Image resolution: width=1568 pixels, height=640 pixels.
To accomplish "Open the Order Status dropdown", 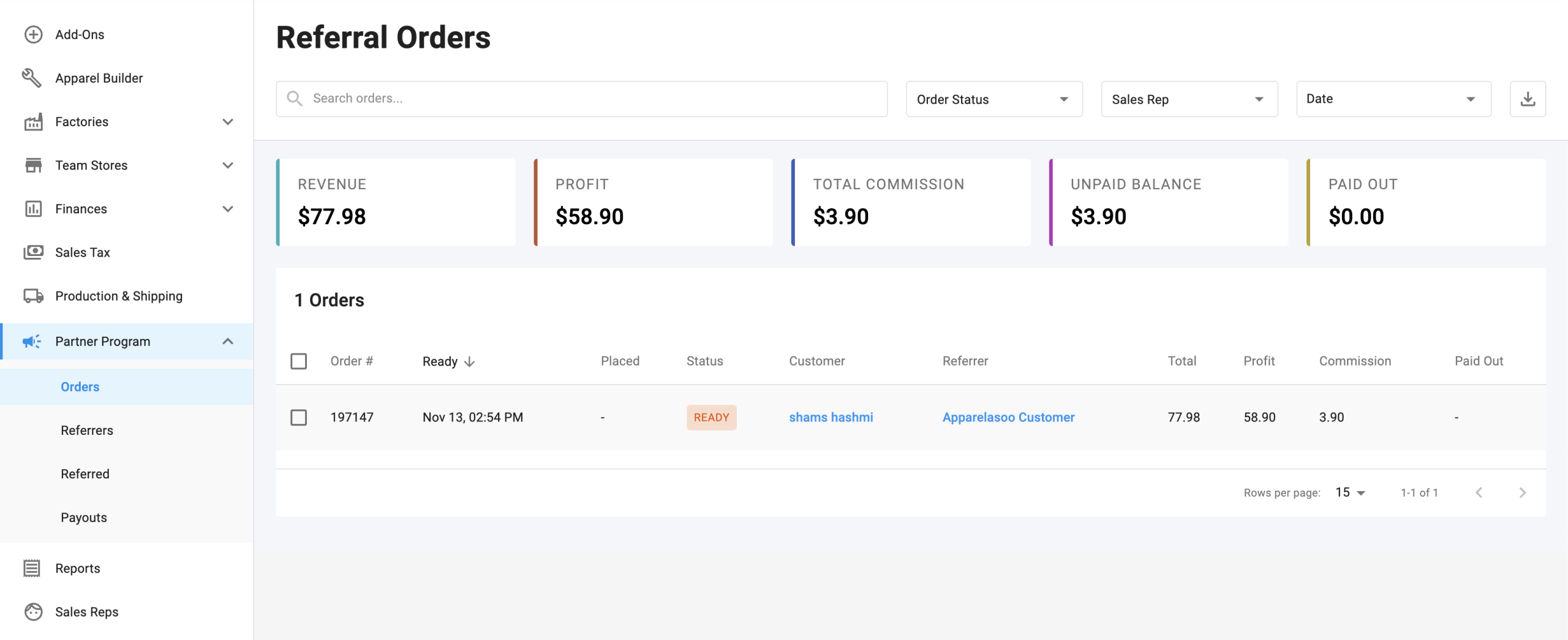I will pos(993,99).
